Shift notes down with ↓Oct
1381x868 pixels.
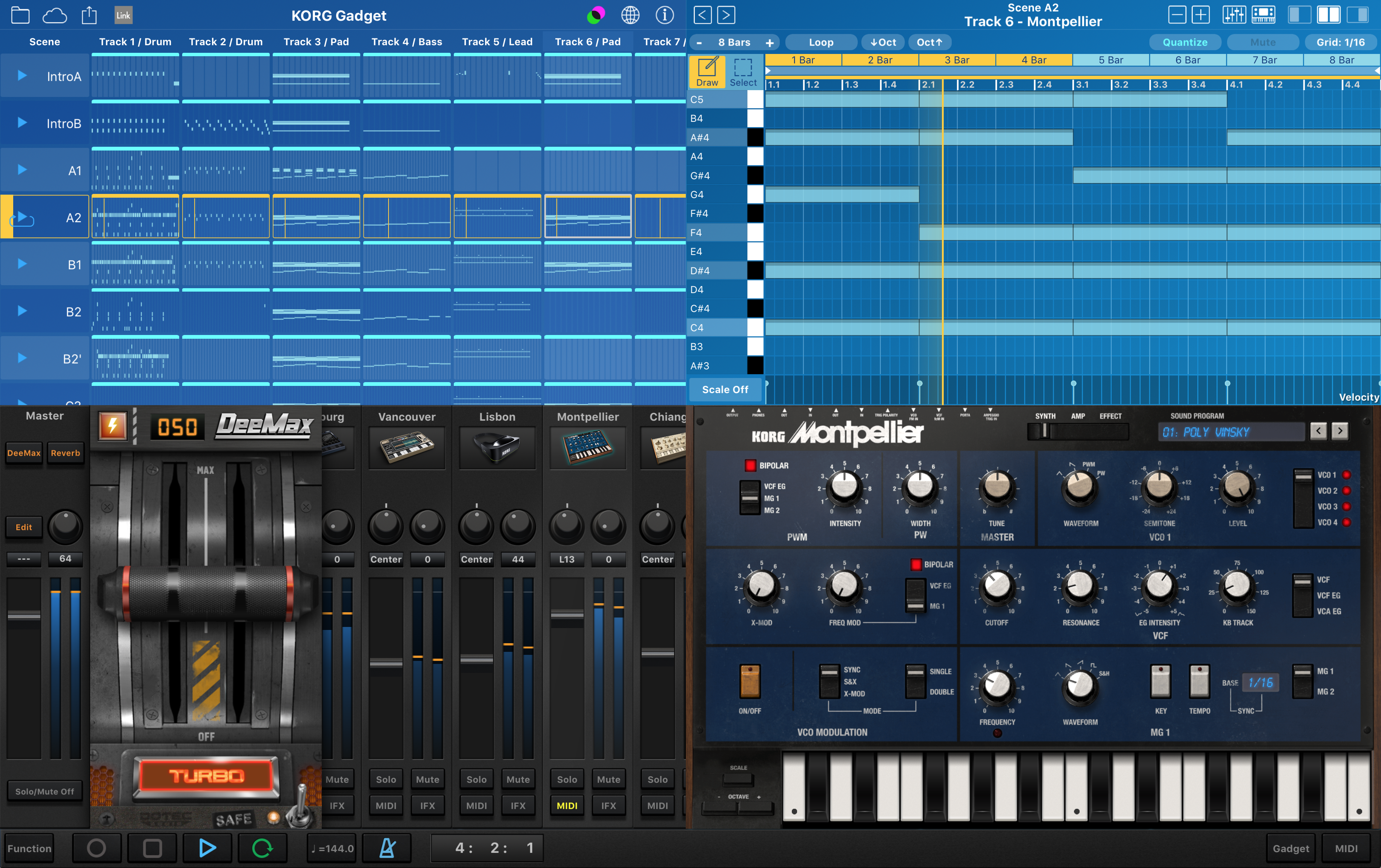coord(883,42)
